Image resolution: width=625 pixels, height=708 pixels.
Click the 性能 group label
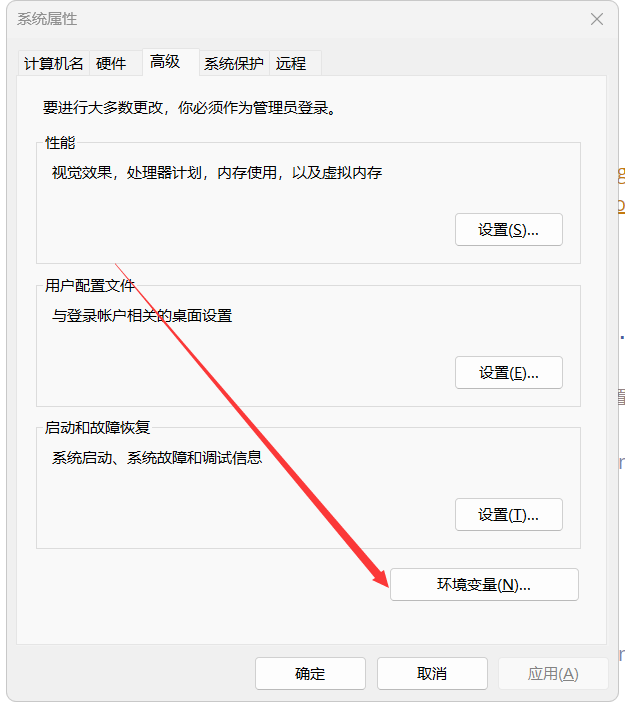(x=60, y=143)
